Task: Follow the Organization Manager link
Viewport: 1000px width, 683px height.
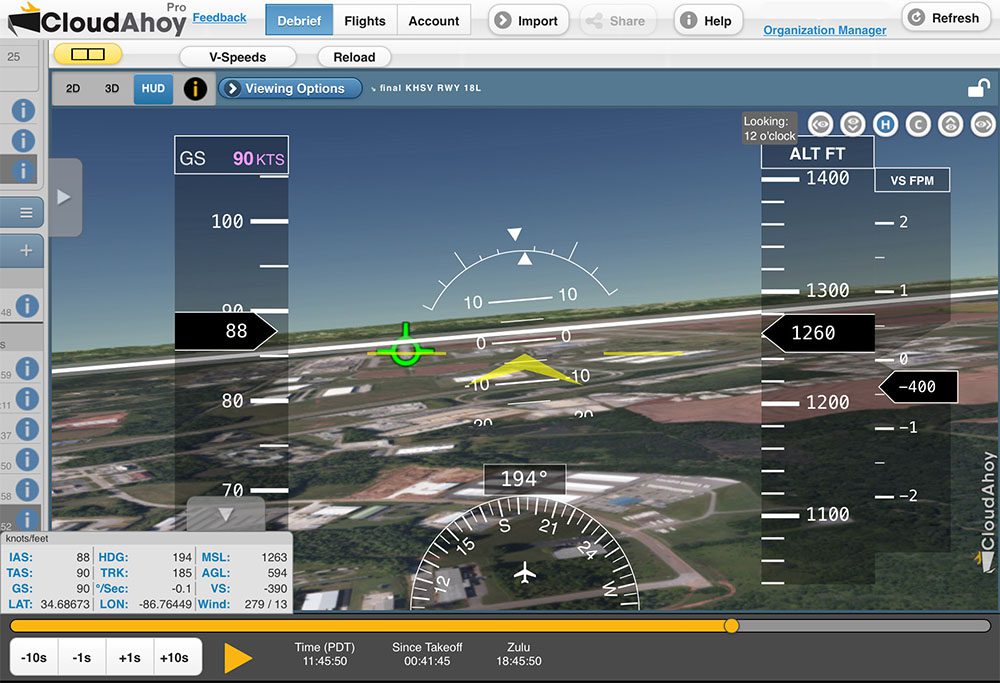Action: 825,30
